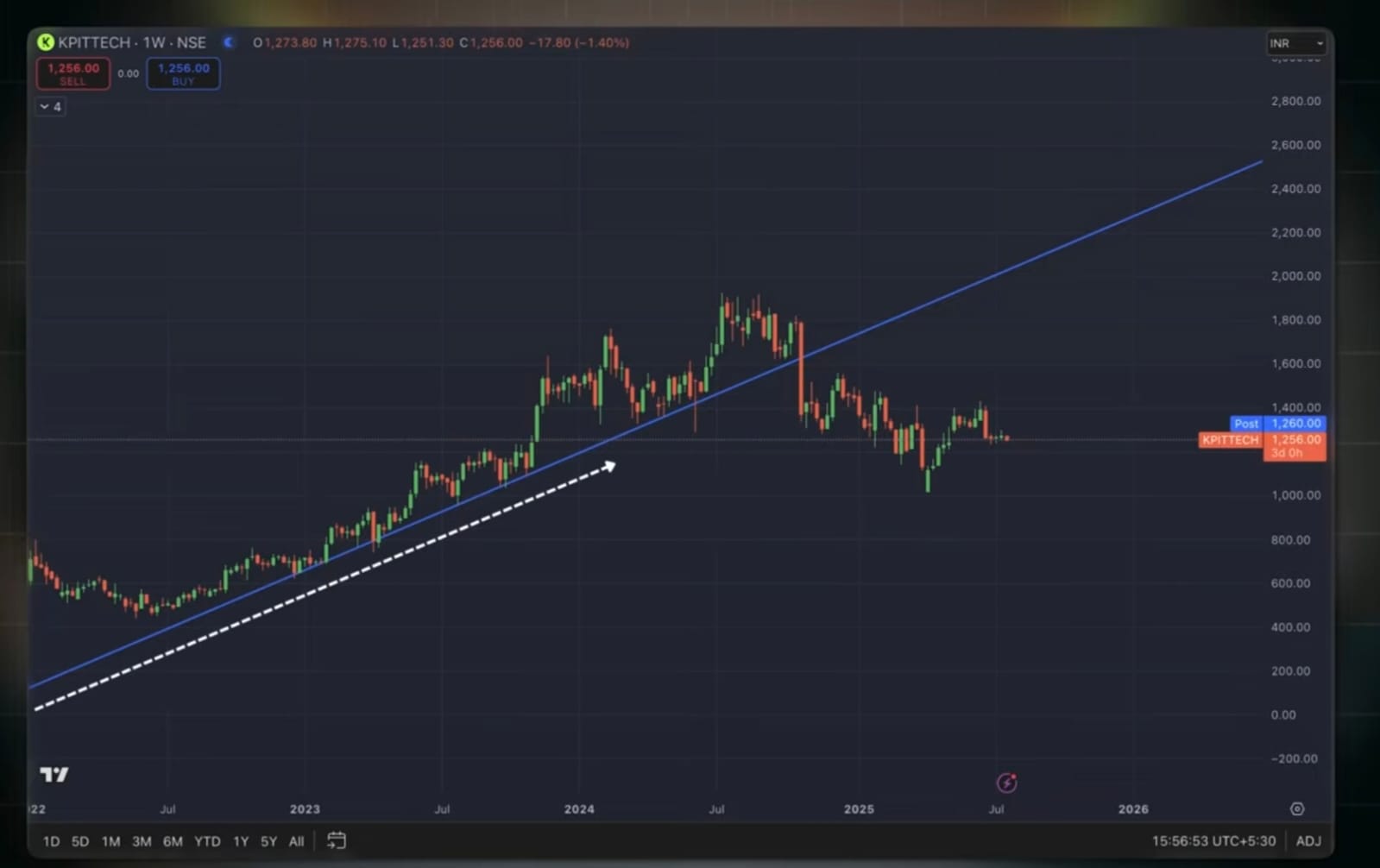Screen dimensions: 1380x868
Task: Click the 0.00 spread value between buttons
Action: pyautogui.click(x=129, y=73)
